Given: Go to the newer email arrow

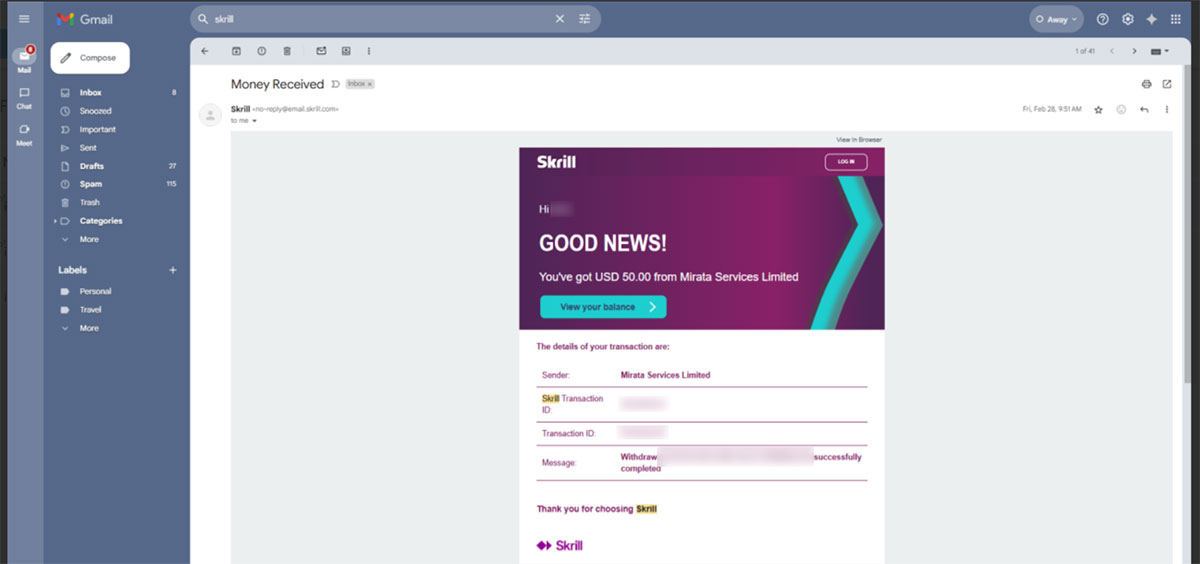Looking at the screenshot, I should pyautogui.click(x=1112, y=51).
